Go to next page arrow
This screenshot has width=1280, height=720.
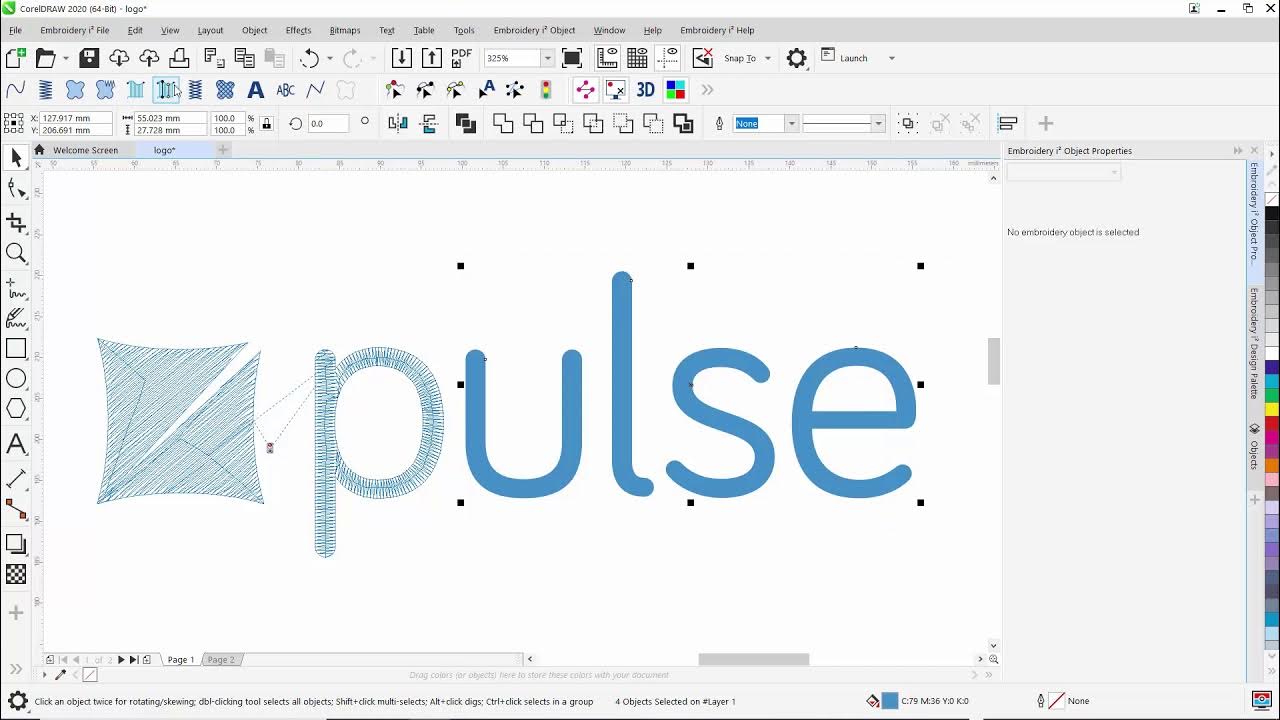point(121,660)
